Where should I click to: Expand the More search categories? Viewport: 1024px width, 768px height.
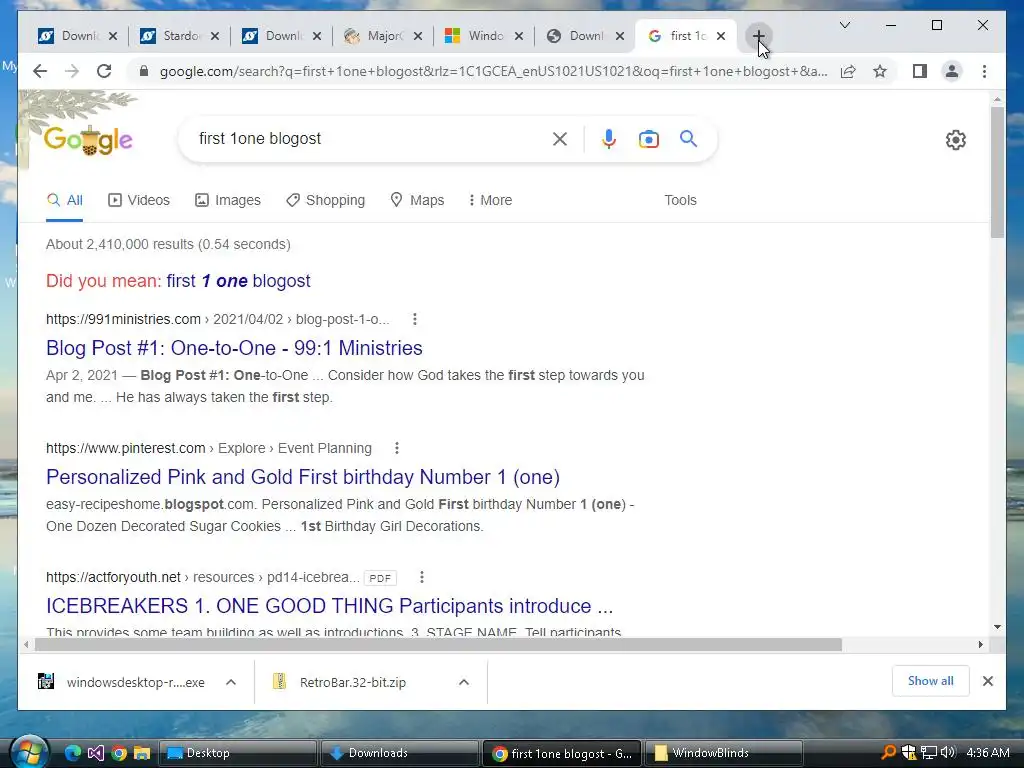pos(490,200)
